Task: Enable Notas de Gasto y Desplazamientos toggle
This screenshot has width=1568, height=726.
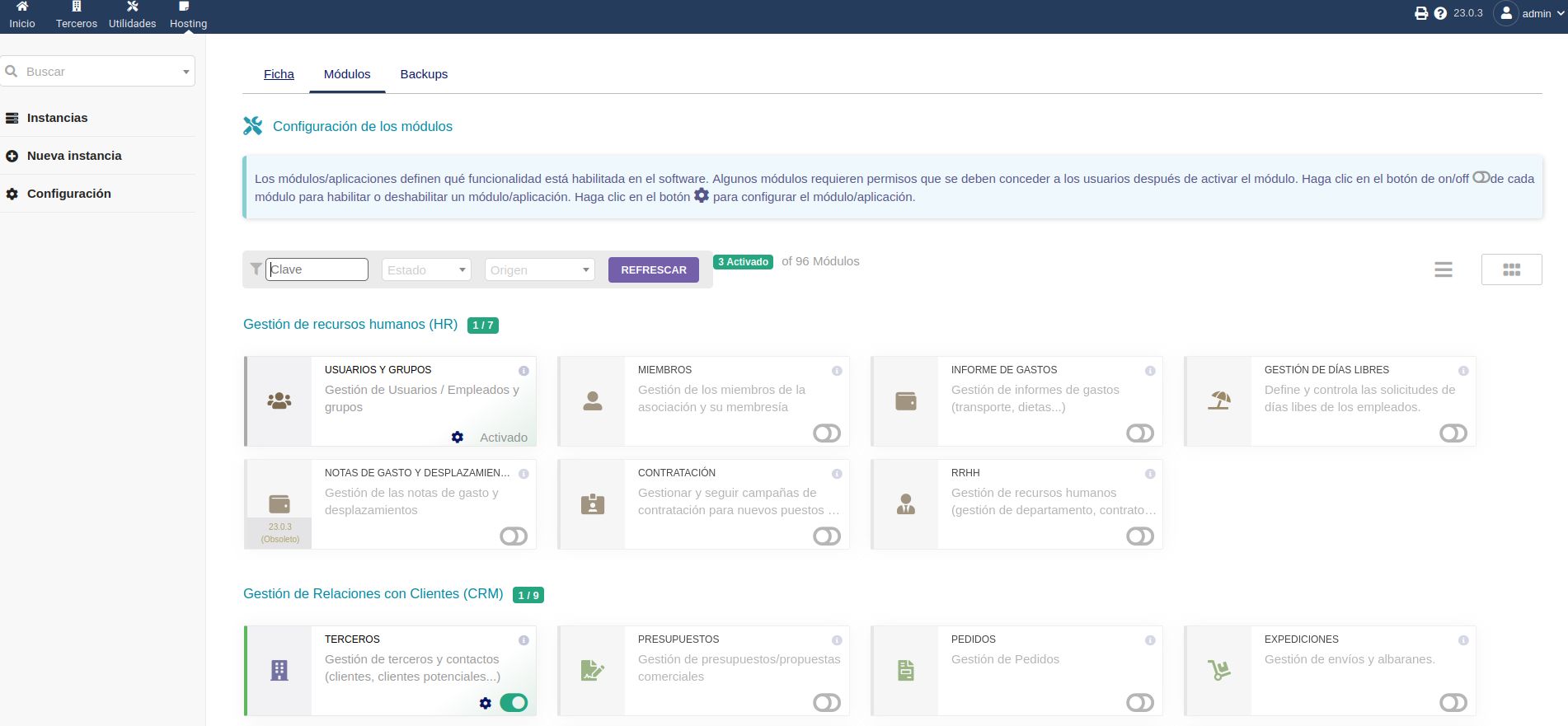Action: pyautogui.click(x=514, y=536)
